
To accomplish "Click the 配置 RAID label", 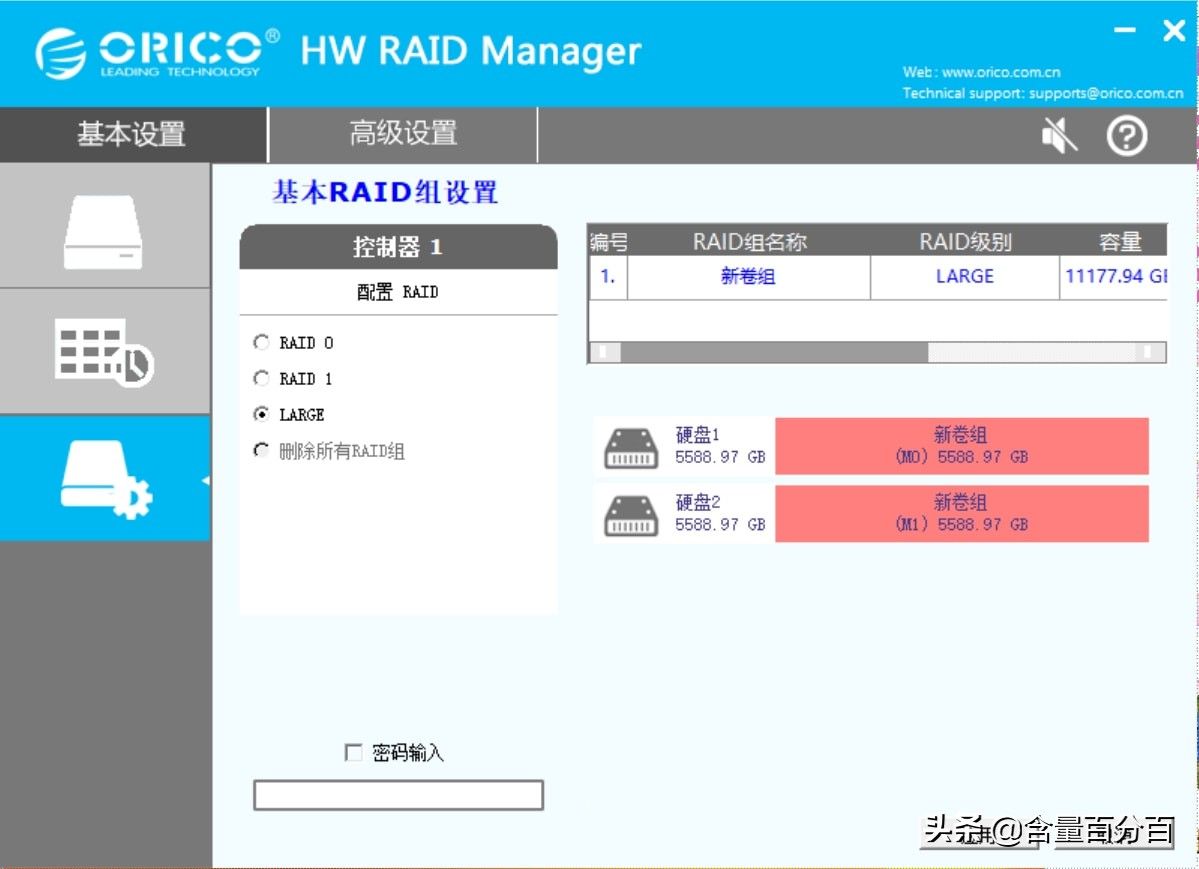I will coord(398,292).
